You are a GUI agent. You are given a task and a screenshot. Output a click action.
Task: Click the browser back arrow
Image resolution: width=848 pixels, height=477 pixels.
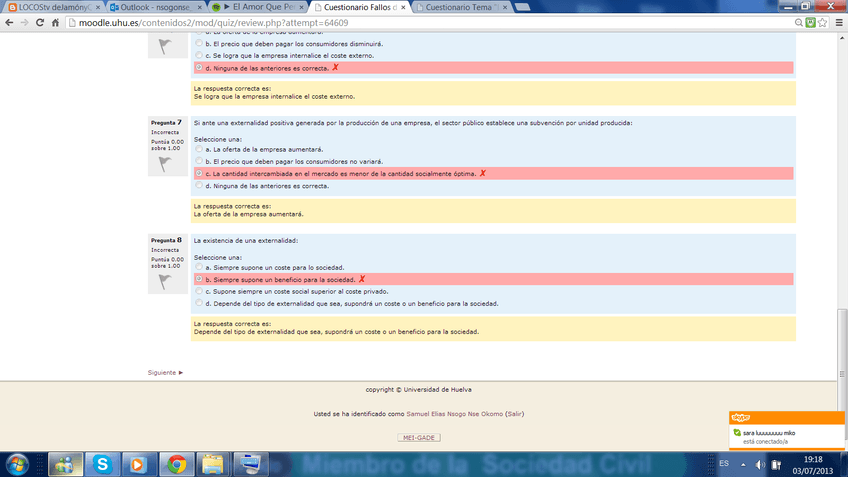(x=11, y=22)
